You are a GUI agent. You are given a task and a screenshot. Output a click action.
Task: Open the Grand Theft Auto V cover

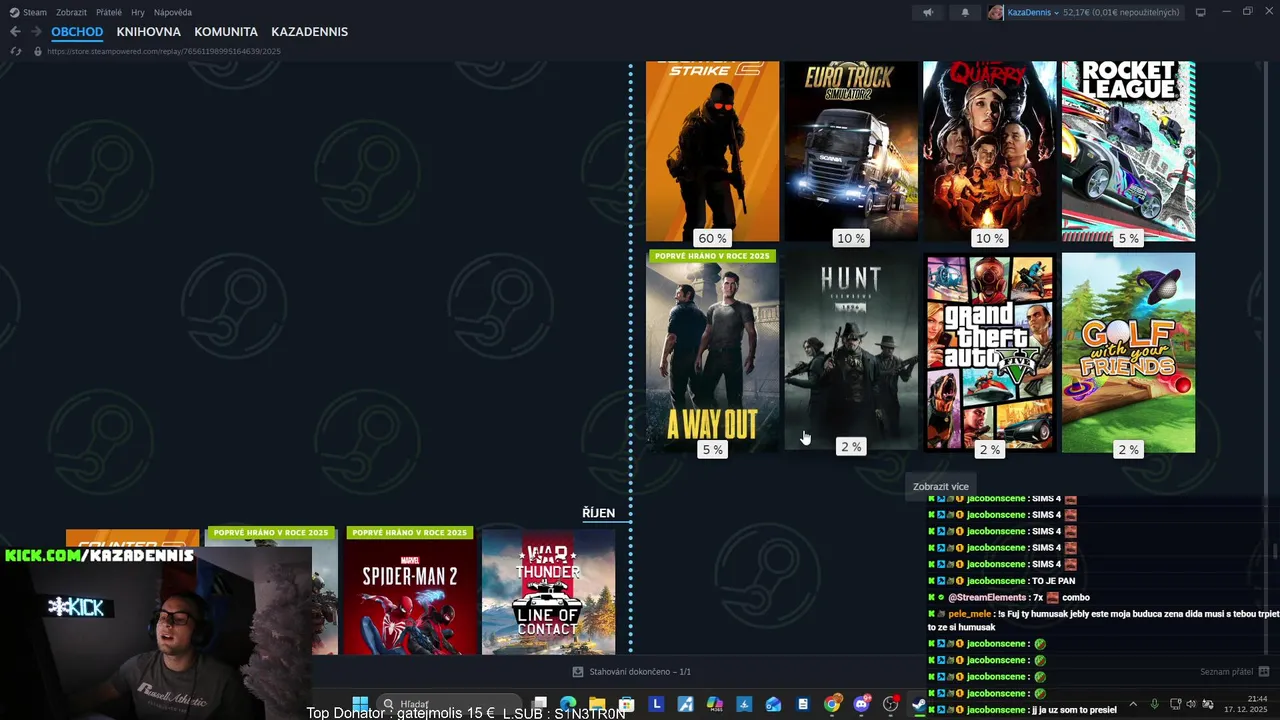989,352
